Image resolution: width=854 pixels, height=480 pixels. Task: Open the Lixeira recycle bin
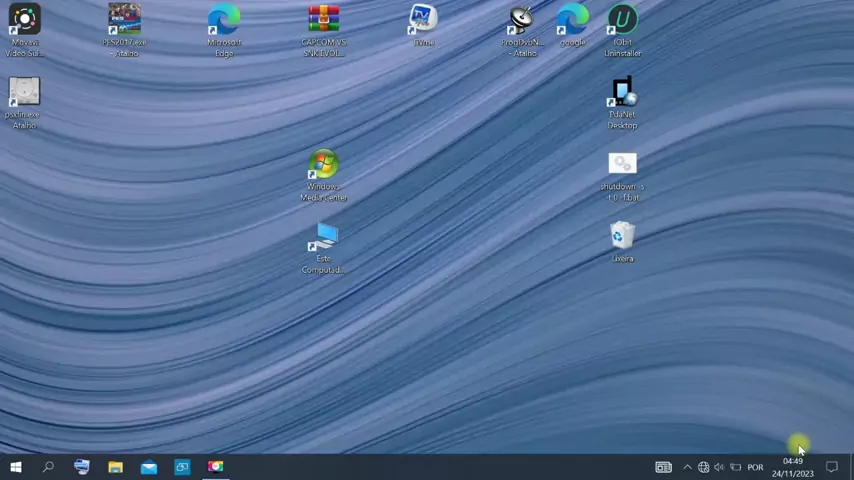click(x=622, y=236)
